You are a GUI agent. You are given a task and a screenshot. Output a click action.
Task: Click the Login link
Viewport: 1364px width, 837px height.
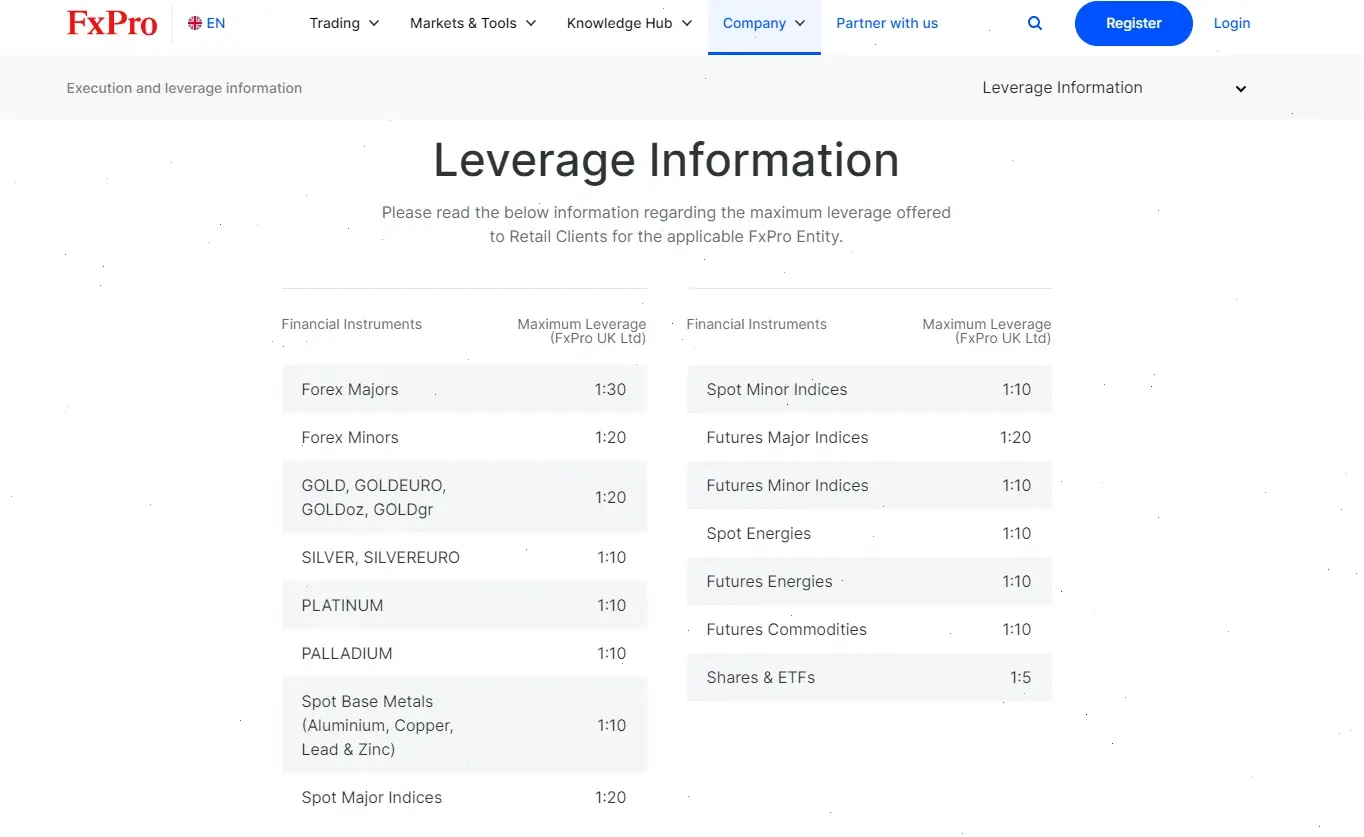[1231, 23]
